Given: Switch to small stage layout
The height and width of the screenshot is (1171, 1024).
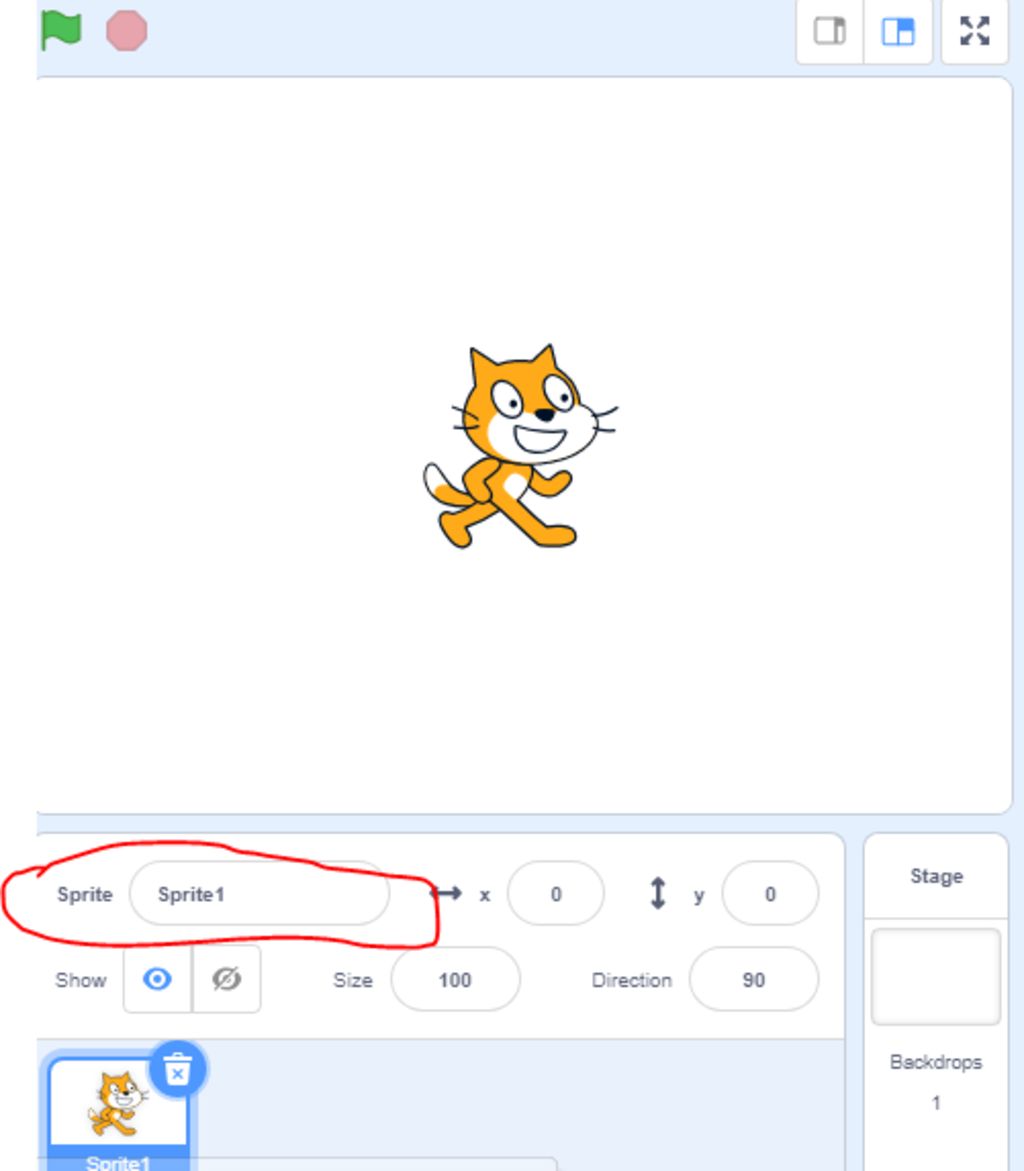Looking at the screenshot, I should [x=830, y=31].
